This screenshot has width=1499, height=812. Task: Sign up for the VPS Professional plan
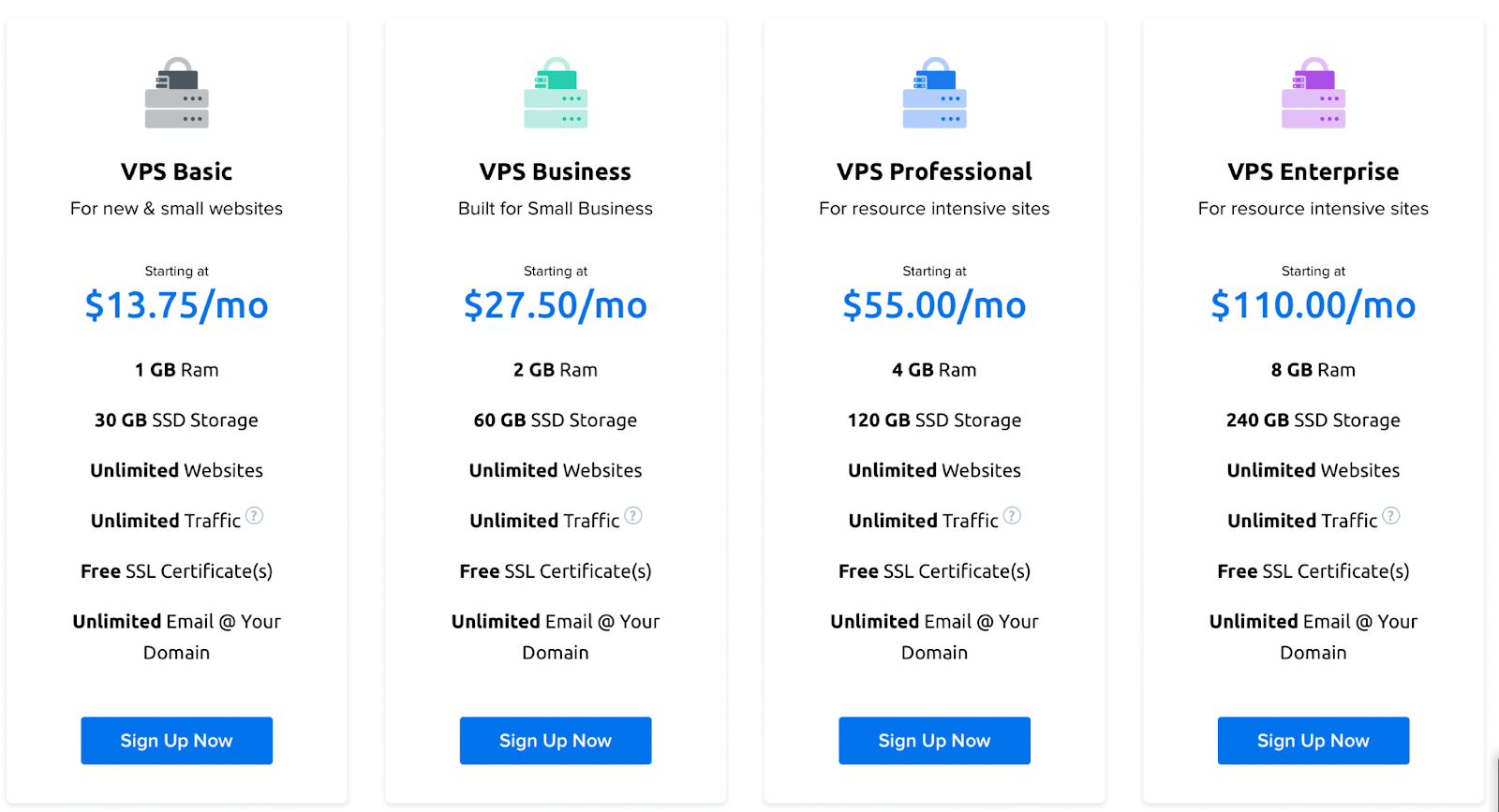pyautogui.click(x=934, y=741)
